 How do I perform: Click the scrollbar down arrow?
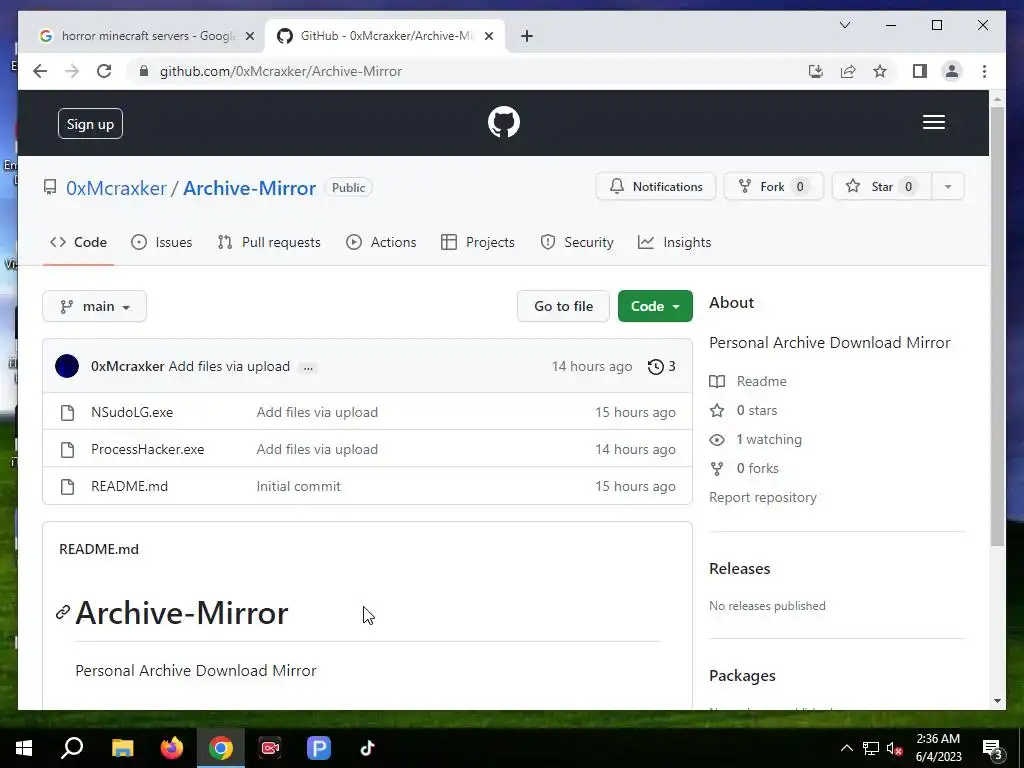tap(997, 701)
